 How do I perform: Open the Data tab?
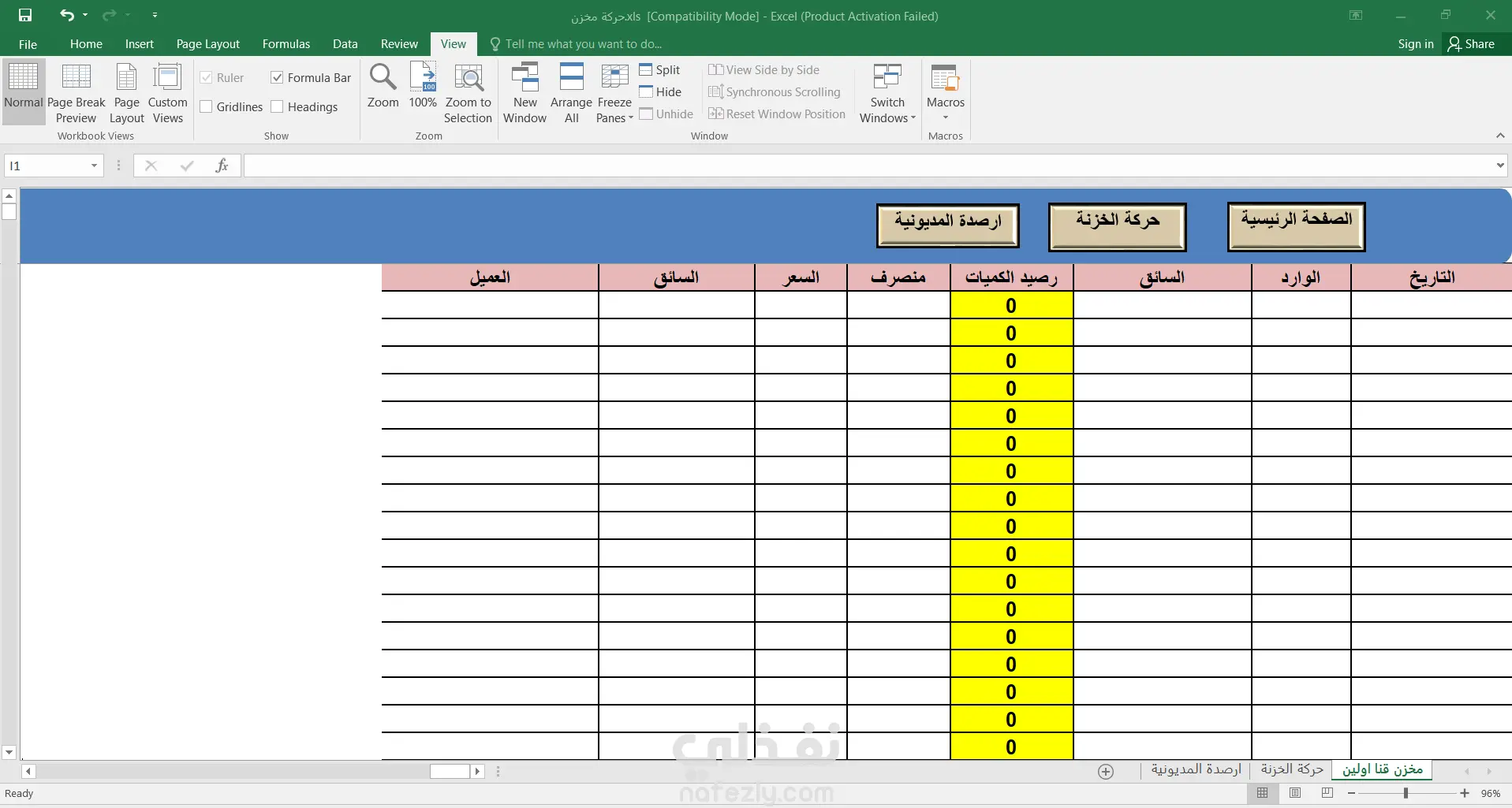[x=345, y=44]
